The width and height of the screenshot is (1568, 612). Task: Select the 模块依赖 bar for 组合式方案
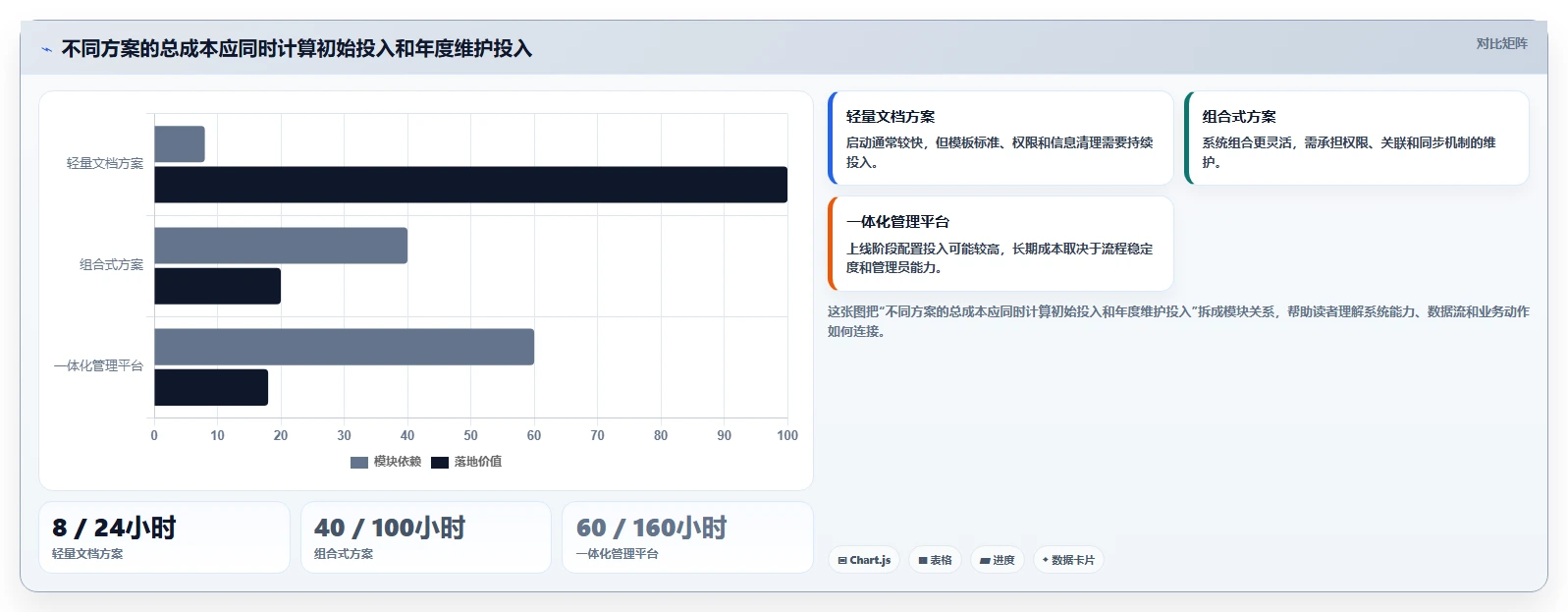click(x=281, y=246)
